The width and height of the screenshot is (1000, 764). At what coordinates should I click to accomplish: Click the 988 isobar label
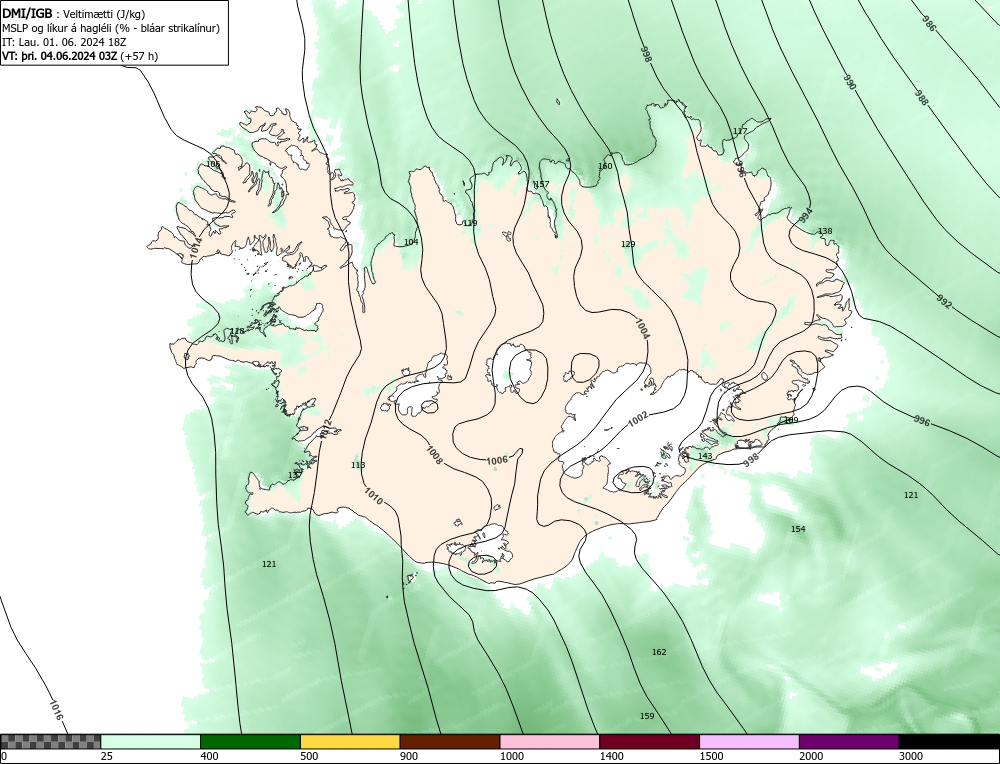click(922, 98)
